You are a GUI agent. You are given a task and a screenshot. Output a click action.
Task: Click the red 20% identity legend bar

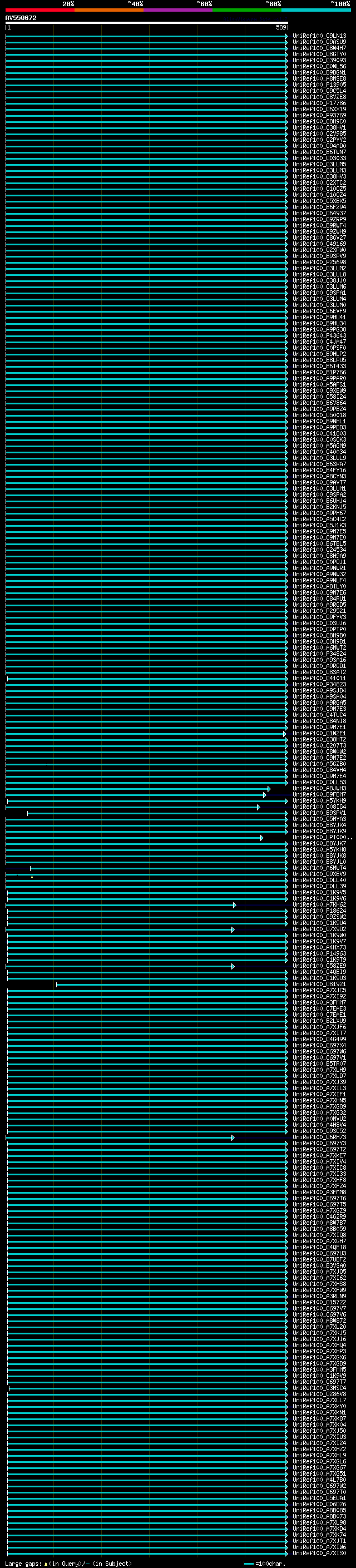coord(39,10)
